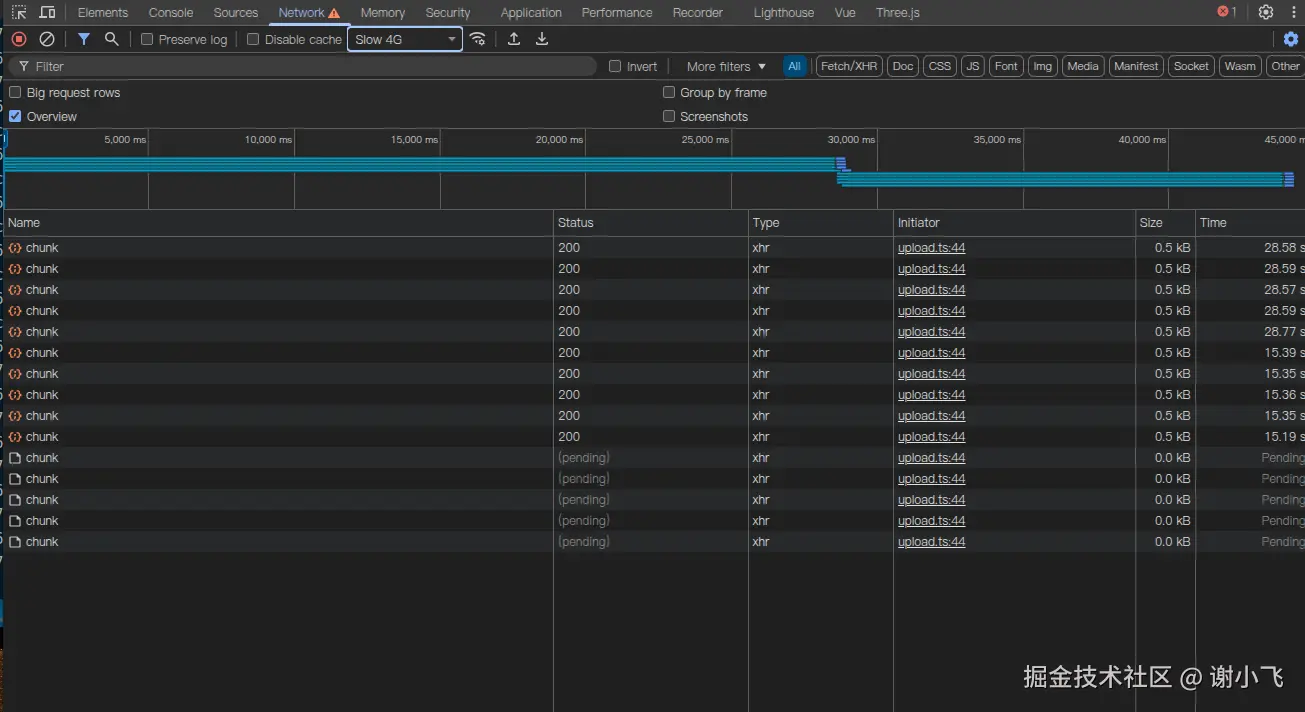Switch to the Console tab
The image size is (1305, 712).
(x=171, y=13)
